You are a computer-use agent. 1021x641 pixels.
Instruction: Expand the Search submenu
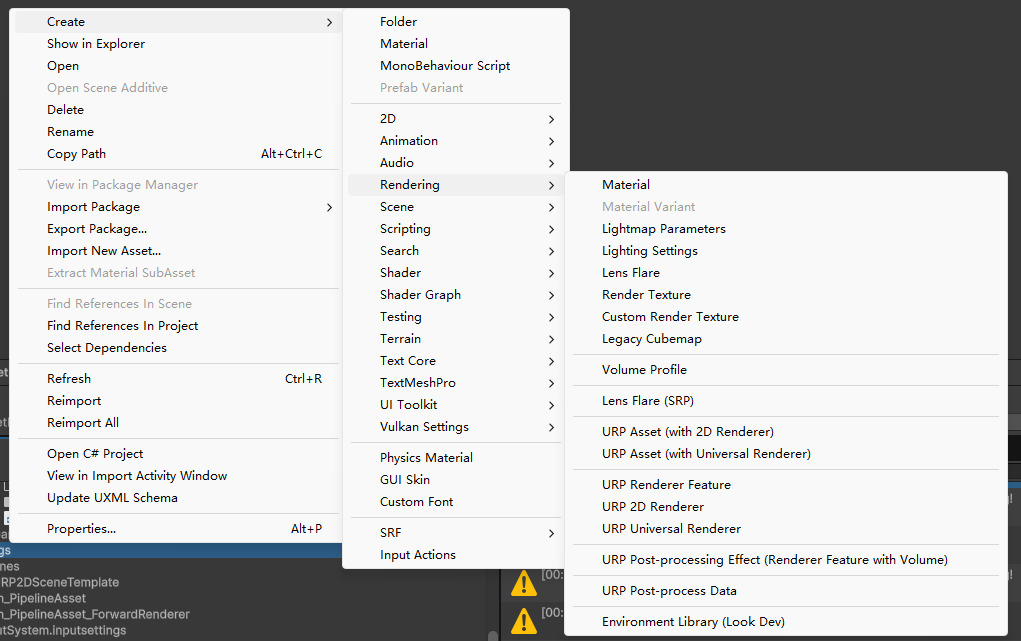coord(456,251)
